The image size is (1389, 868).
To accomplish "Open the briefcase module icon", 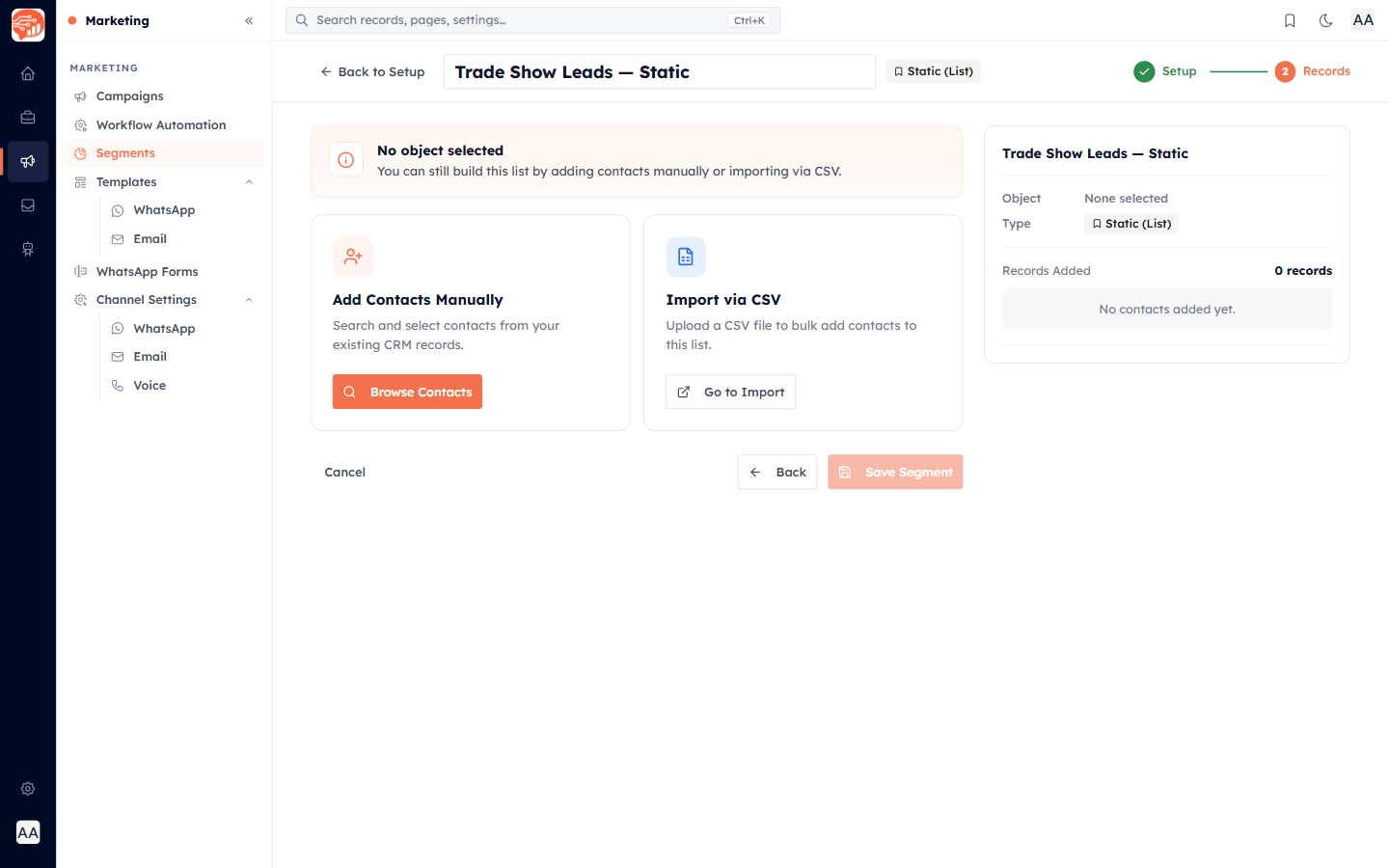I will click(x=28, y=118).
